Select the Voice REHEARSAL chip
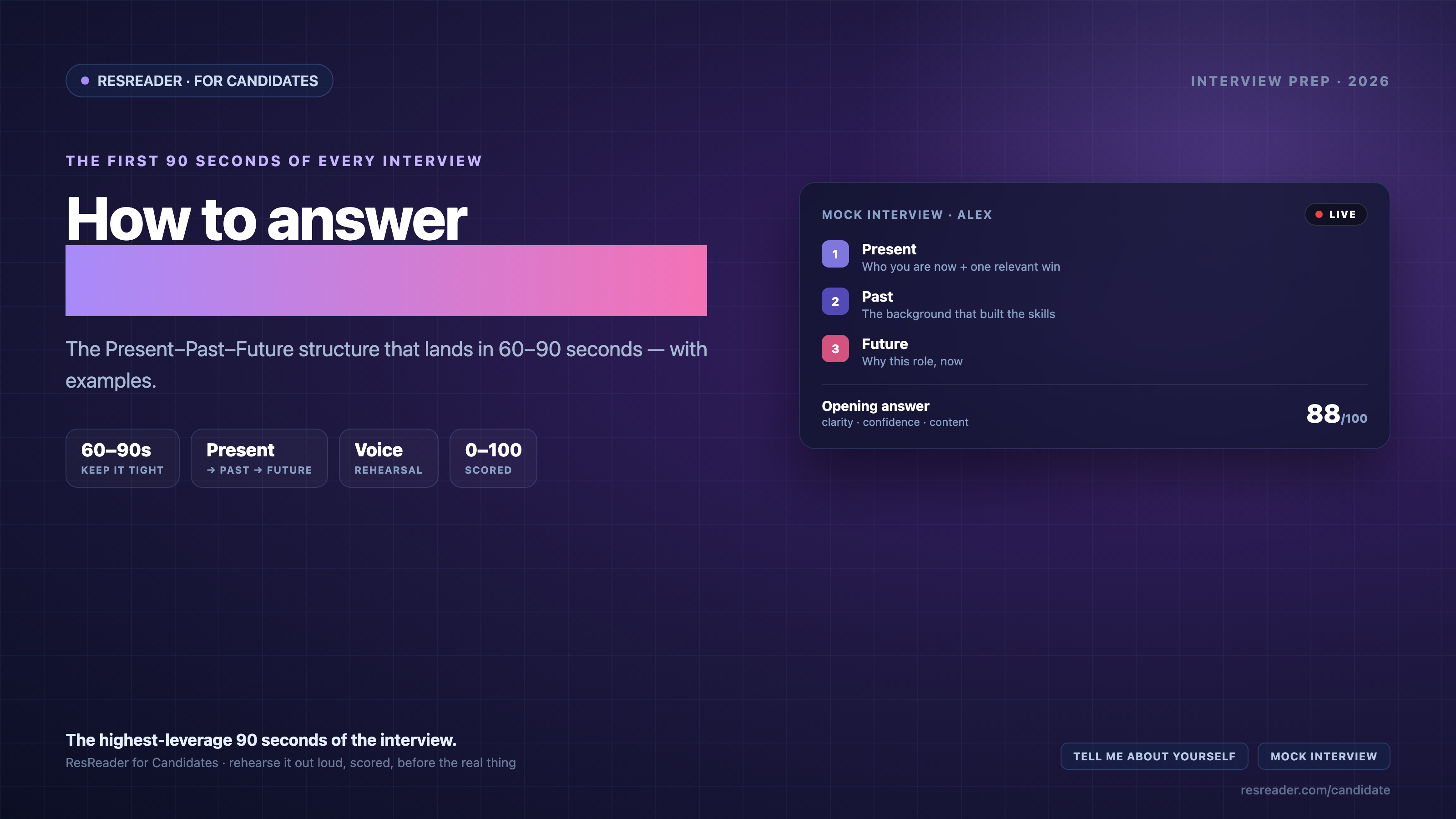 pos(388,458)
